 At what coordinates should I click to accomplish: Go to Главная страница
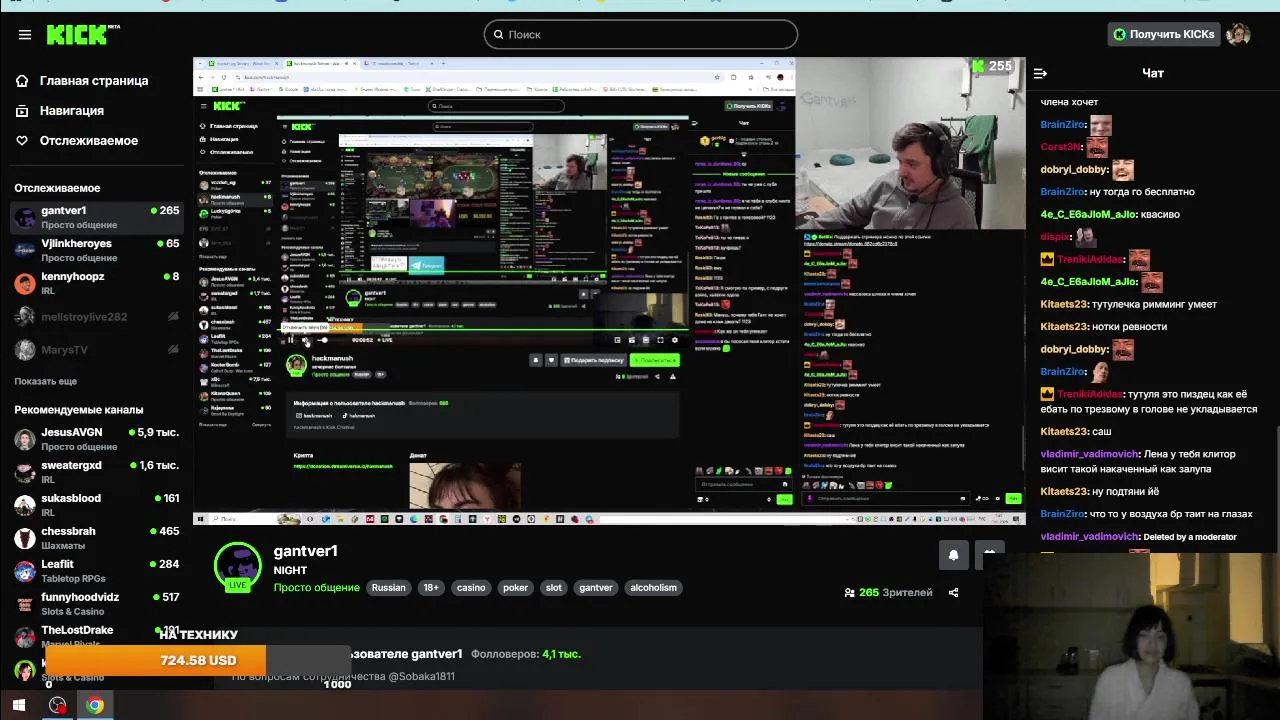coord(94,80)
